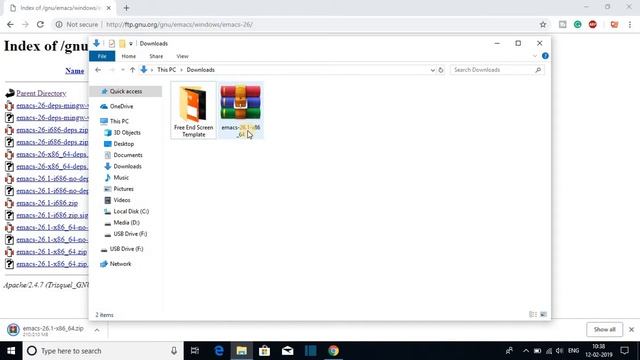This screenshot has width=640, height=360.
Task: Switch to the Home ribbon tab
Action: 129,56
